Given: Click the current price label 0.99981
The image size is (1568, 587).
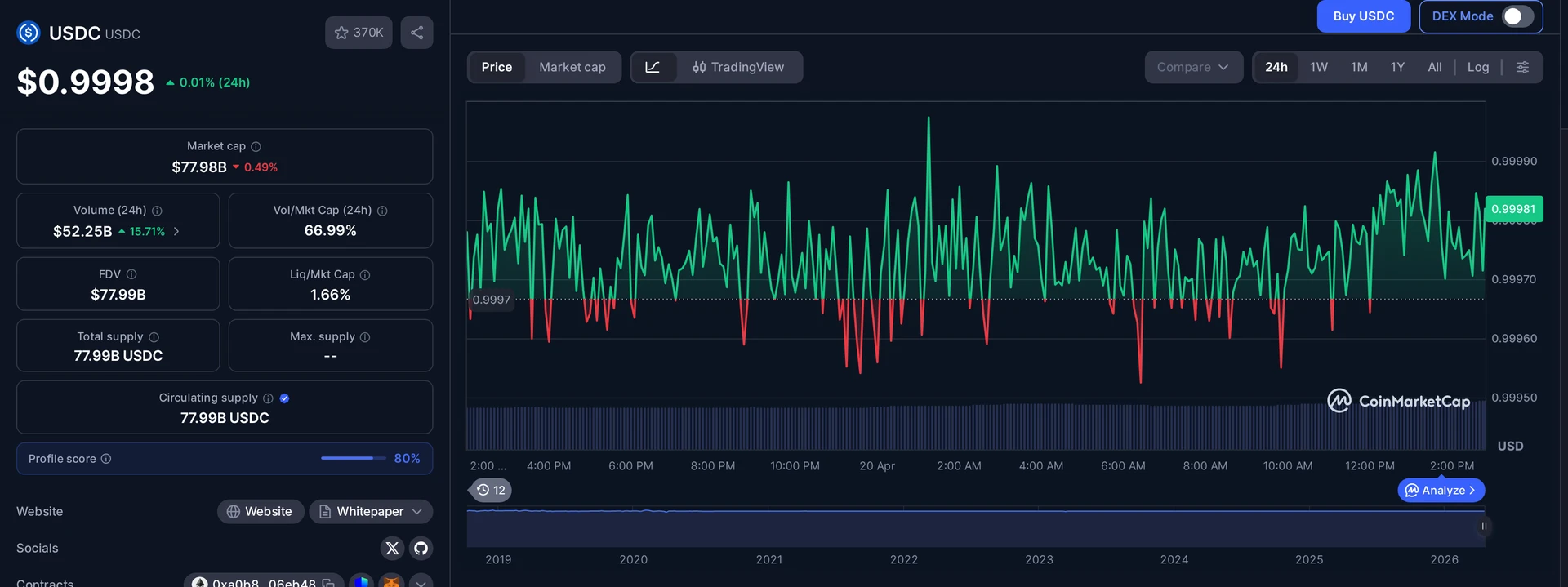Looking at the screenshot, I should 1514,209.
